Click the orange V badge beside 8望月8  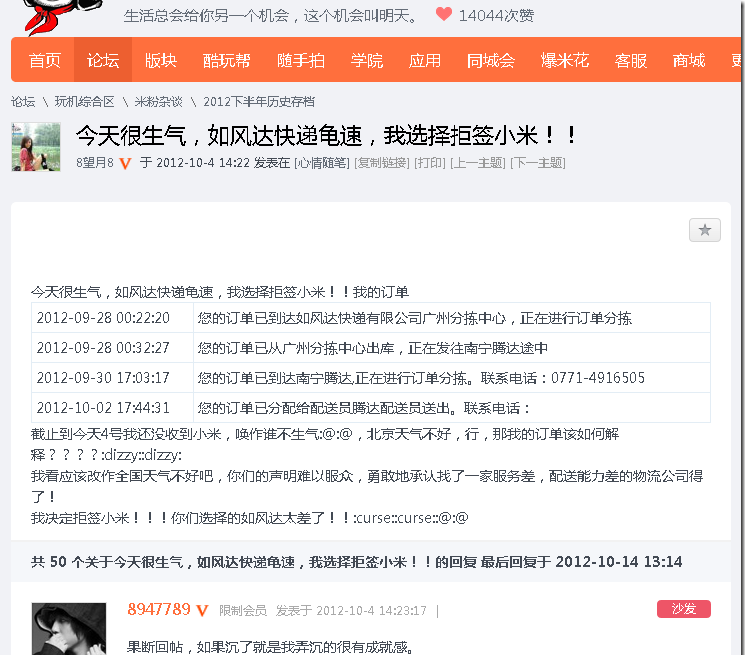pos(125,163)
